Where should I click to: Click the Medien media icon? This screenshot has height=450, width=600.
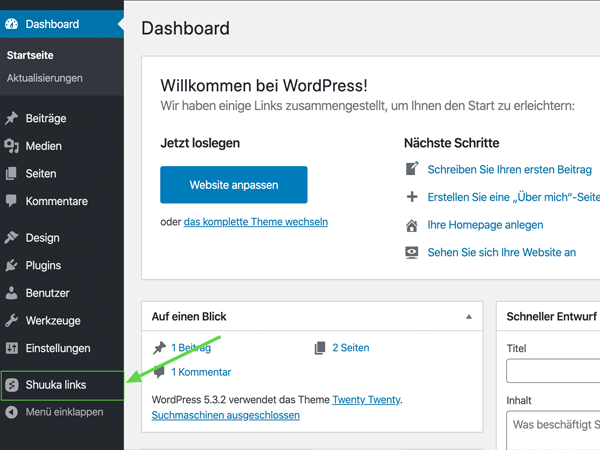click(11, 146)
